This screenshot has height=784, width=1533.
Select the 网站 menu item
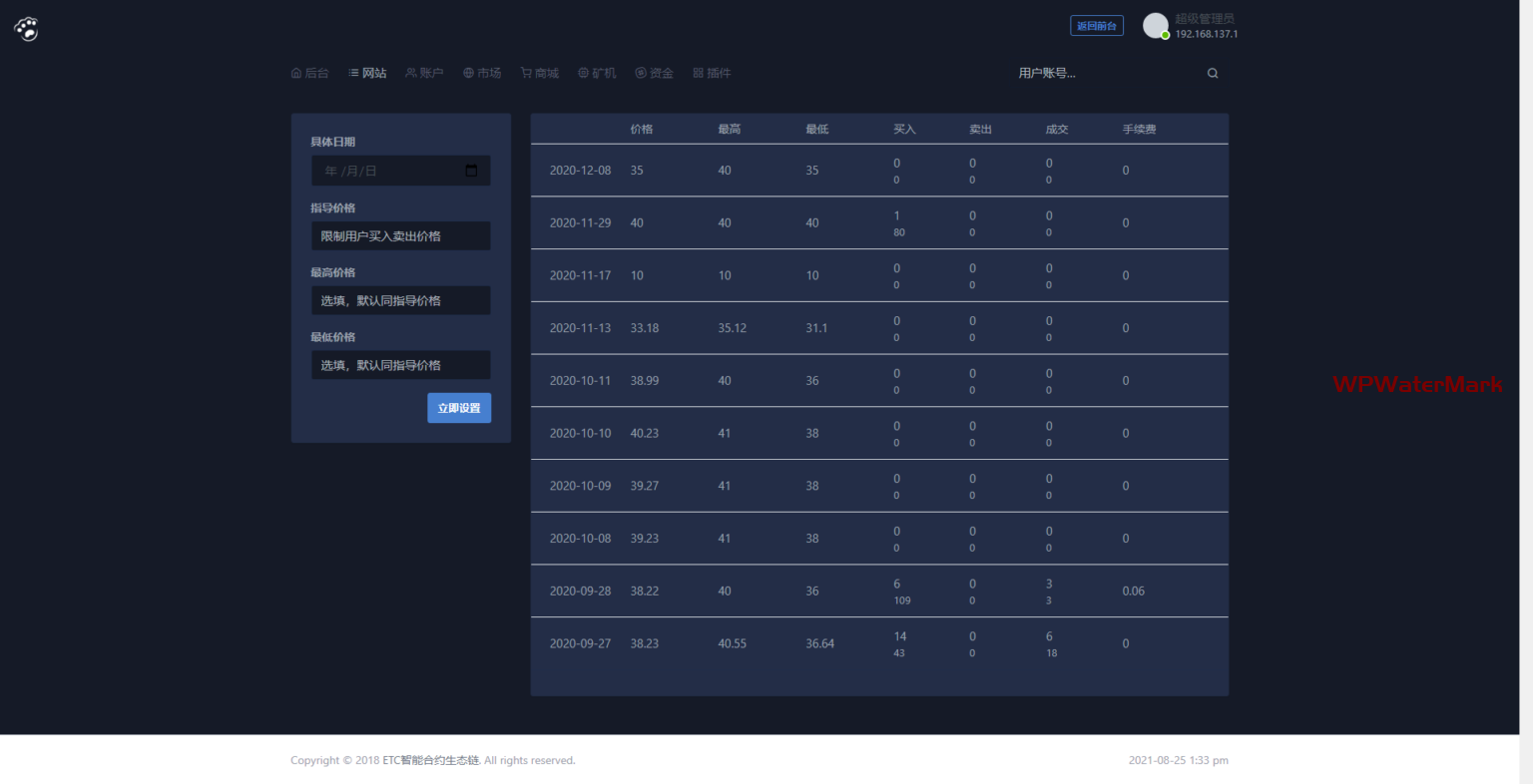(367, 73)
